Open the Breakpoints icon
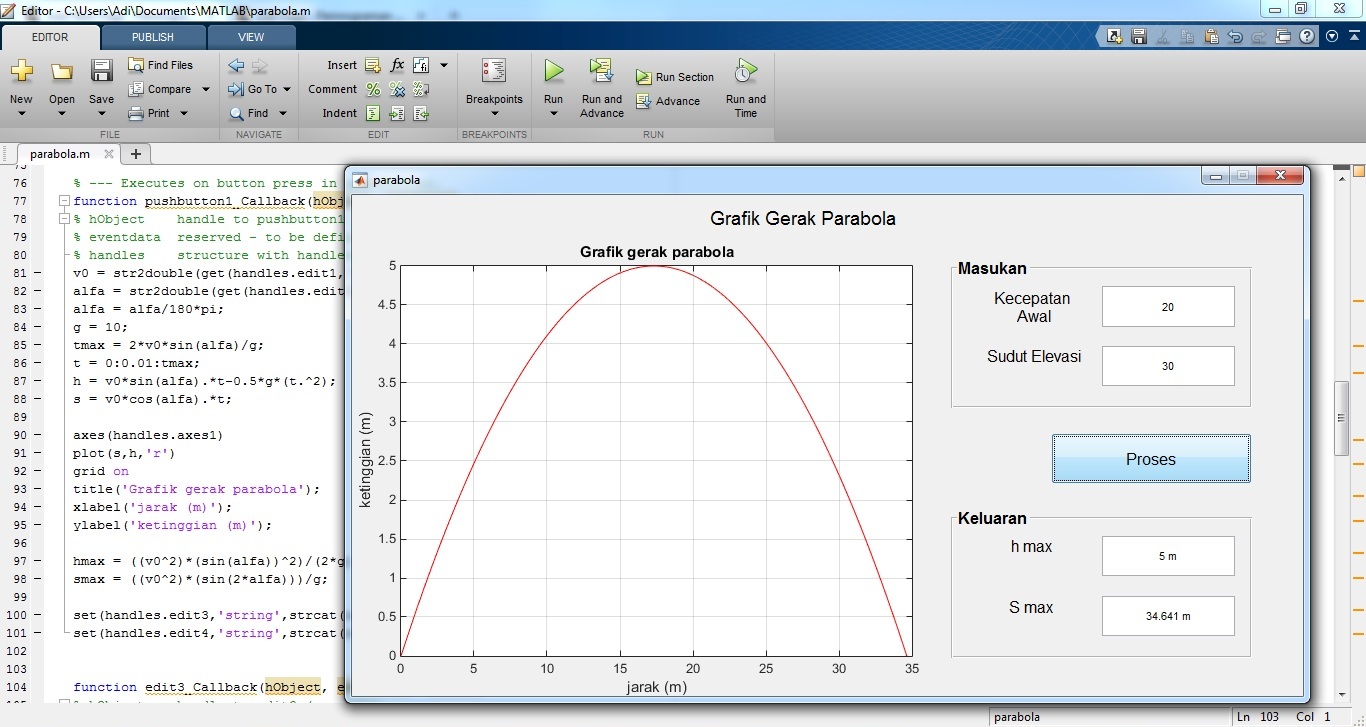Screen dimensions: 1366x727 tap(494, 71)
